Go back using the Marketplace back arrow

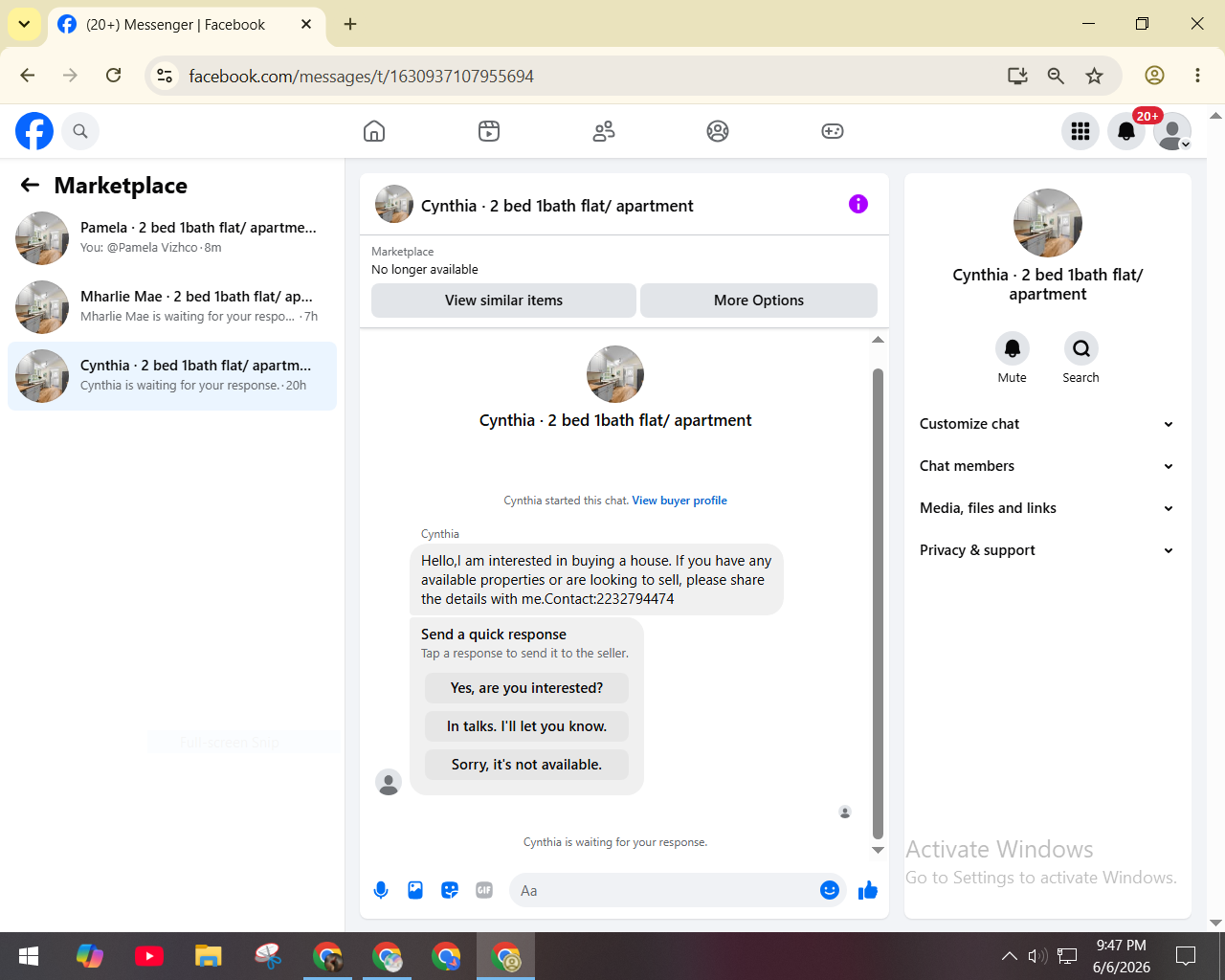coord(31,185)
